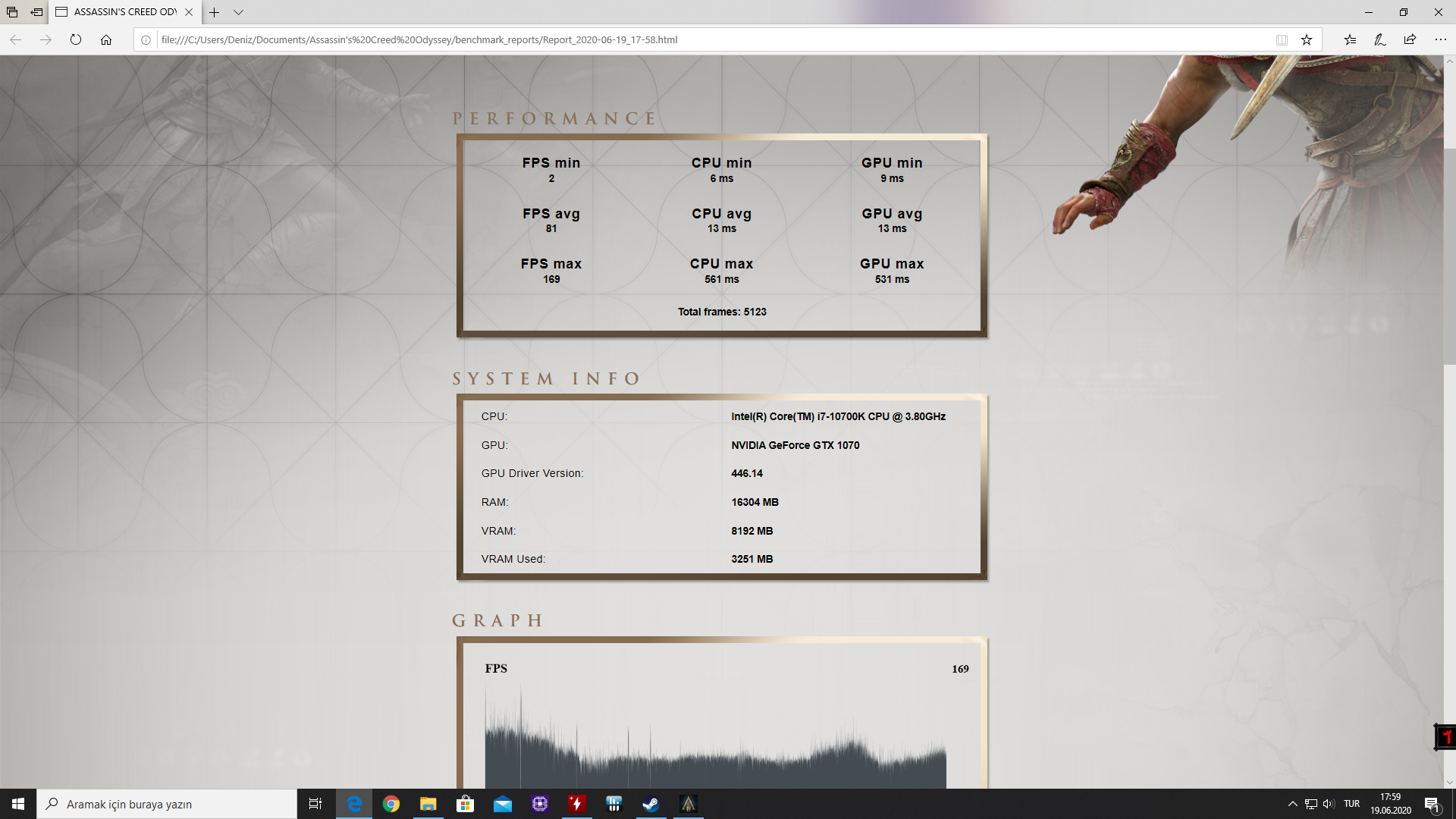Open a new tab with plus button

pos(215,12)
